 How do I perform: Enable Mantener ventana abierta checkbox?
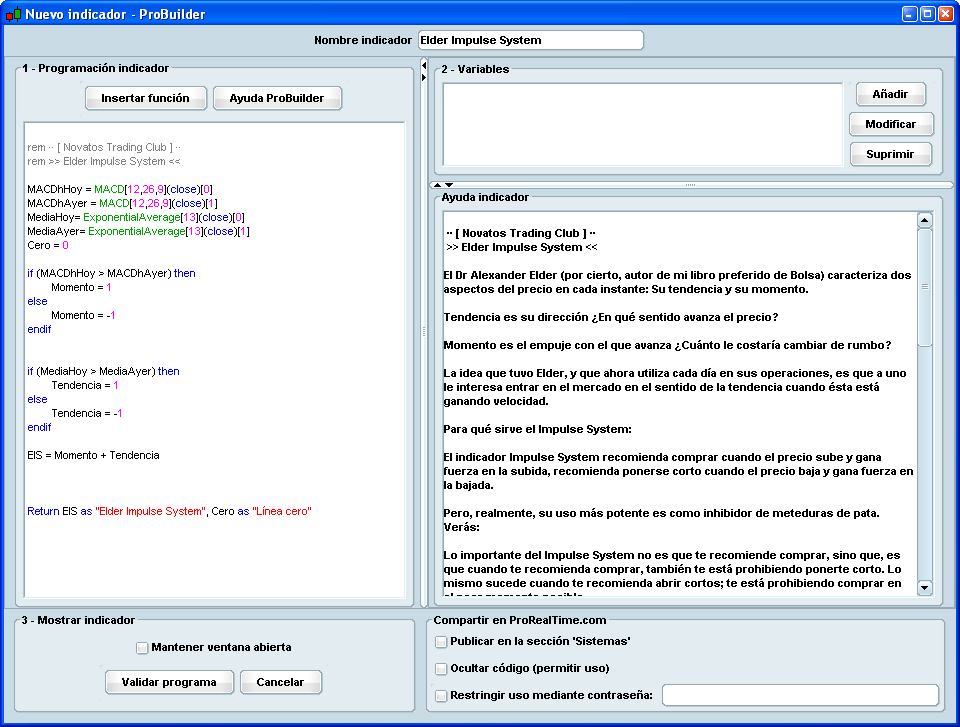coord(142,647)
